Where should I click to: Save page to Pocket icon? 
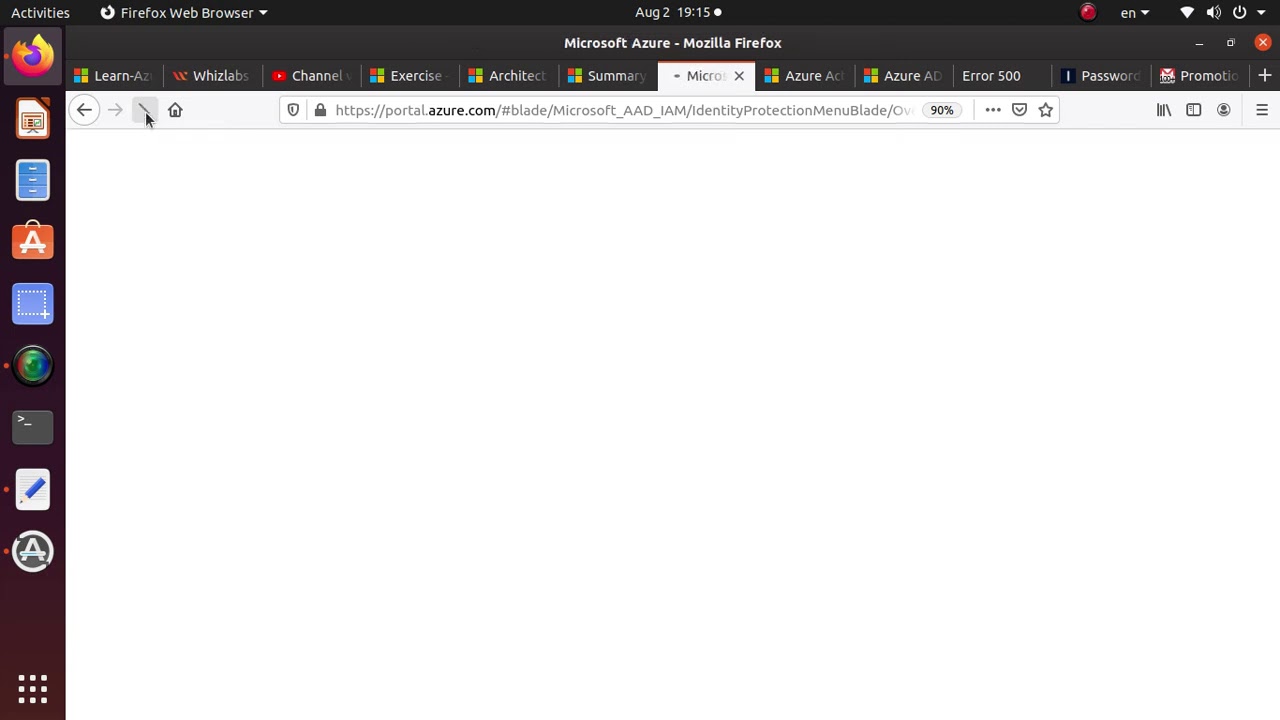click(1019, 110)
